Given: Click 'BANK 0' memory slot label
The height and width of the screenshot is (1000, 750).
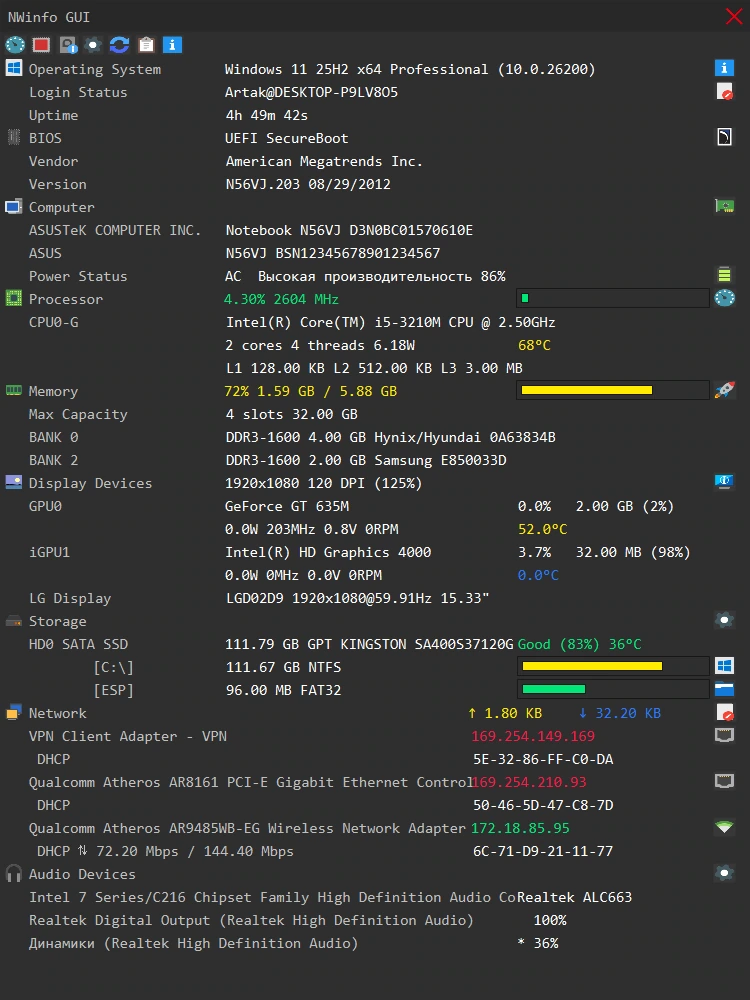Looking at the screenshot, I should coord(54,437).
